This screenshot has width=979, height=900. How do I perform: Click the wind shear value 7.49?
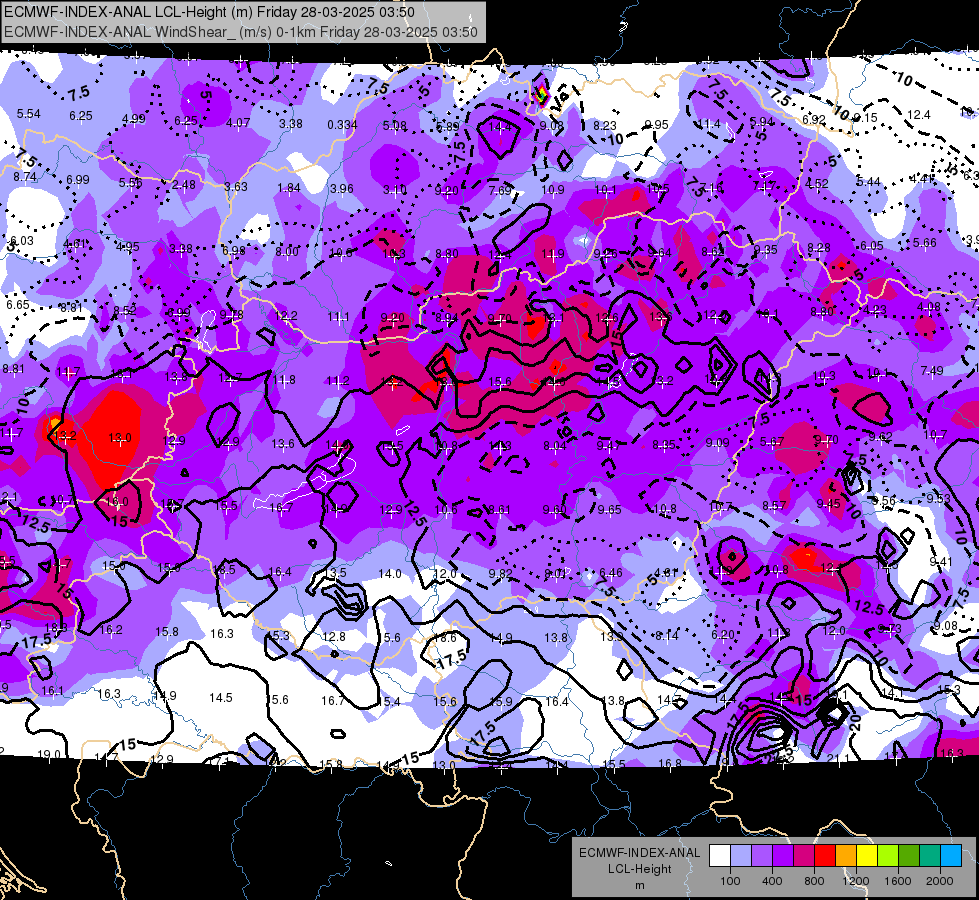pos(932,371)
